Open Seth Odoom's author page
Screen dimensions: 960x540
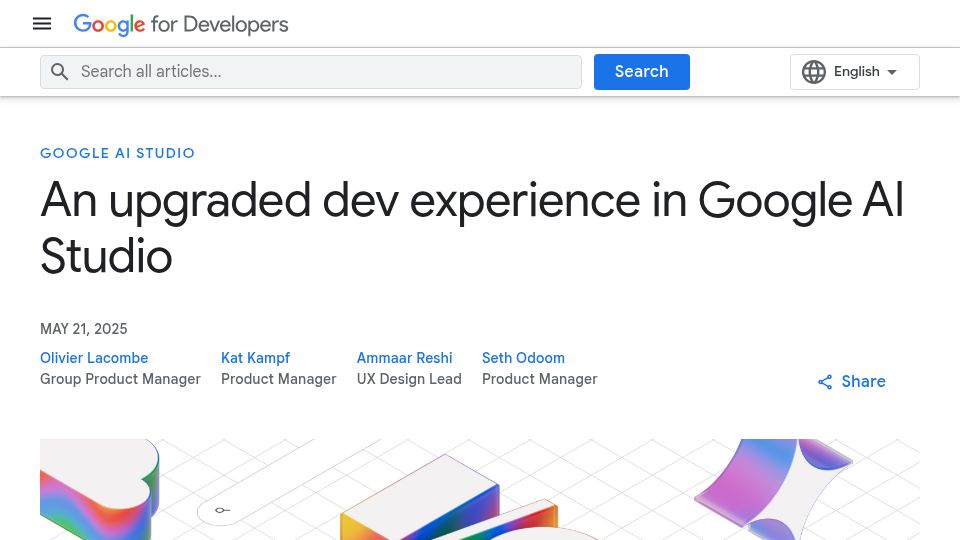click(x=523, y=358)
